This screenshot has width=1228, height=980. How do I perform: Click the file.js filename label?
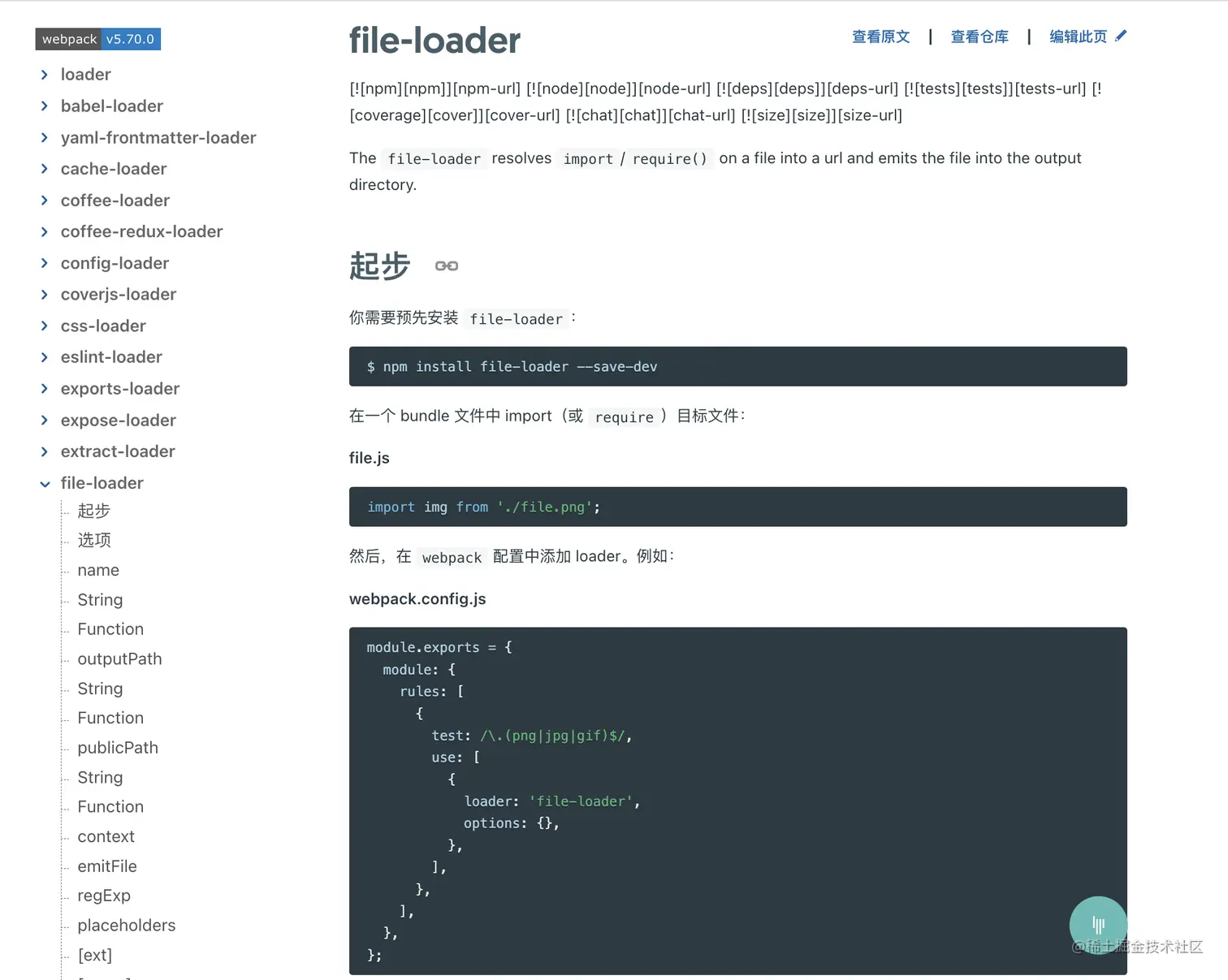point(370,458)
